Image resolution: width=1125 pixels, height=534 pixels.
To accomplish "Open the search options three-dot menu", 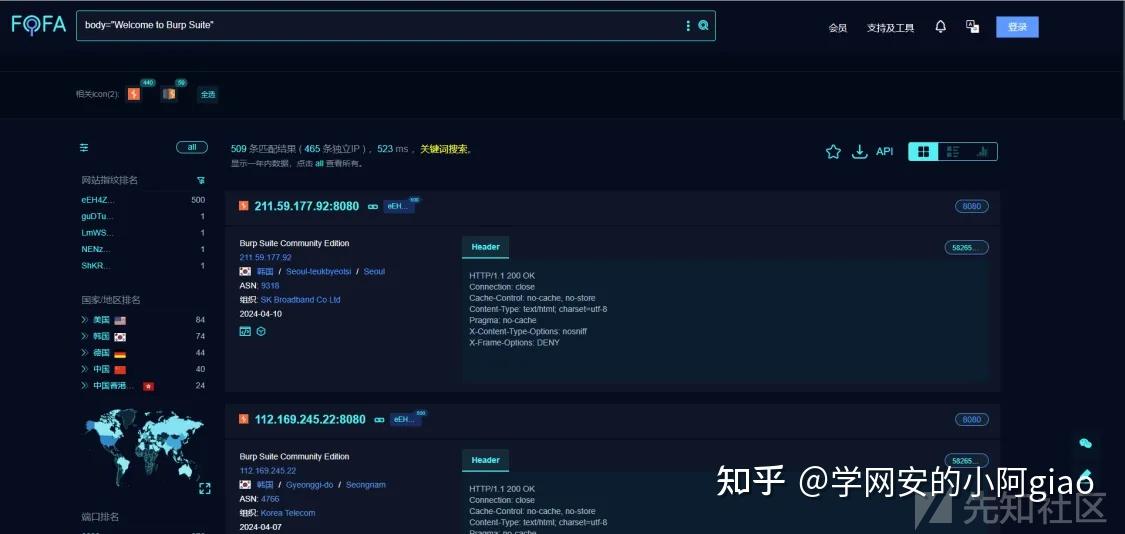I will pos(688,25).
